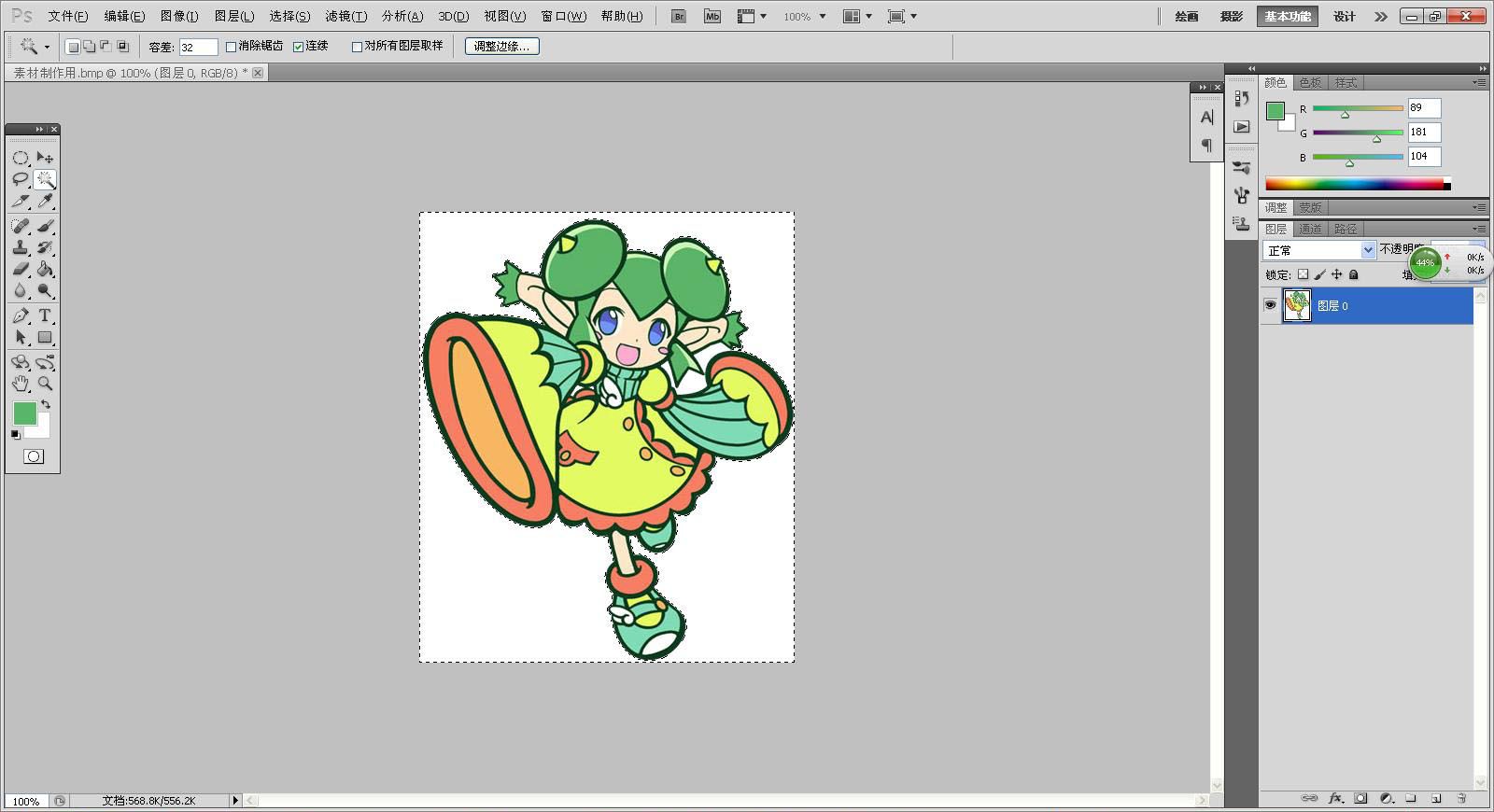Toggle the lock all padlock icon
1494x812 pixels.
[1354, 274]
